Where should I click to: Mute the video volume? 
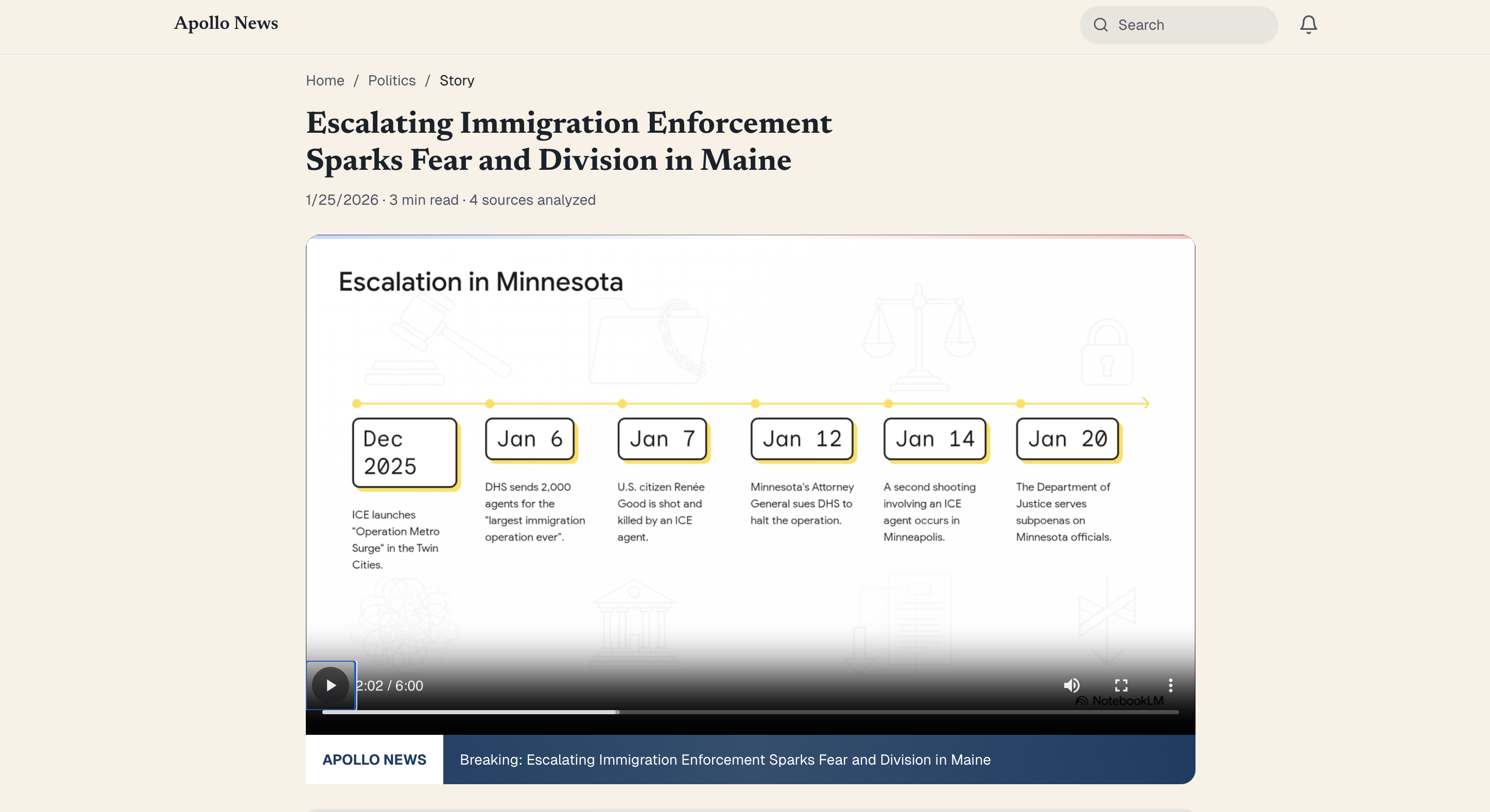[x=1071, y=685]
